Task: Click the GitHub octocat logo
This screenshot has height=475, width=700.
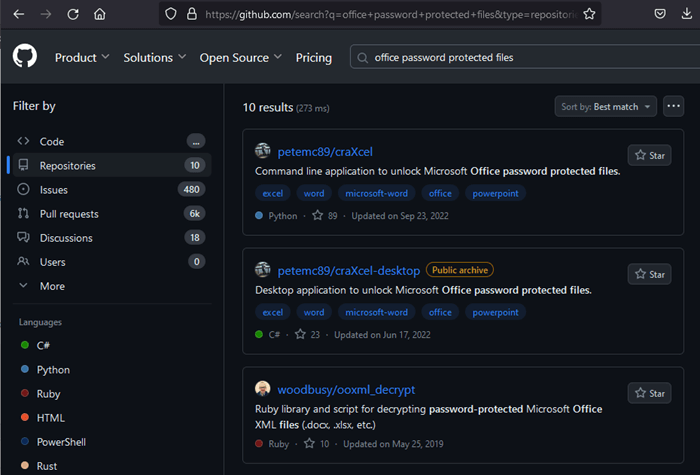Action: [x=25, y=56]
